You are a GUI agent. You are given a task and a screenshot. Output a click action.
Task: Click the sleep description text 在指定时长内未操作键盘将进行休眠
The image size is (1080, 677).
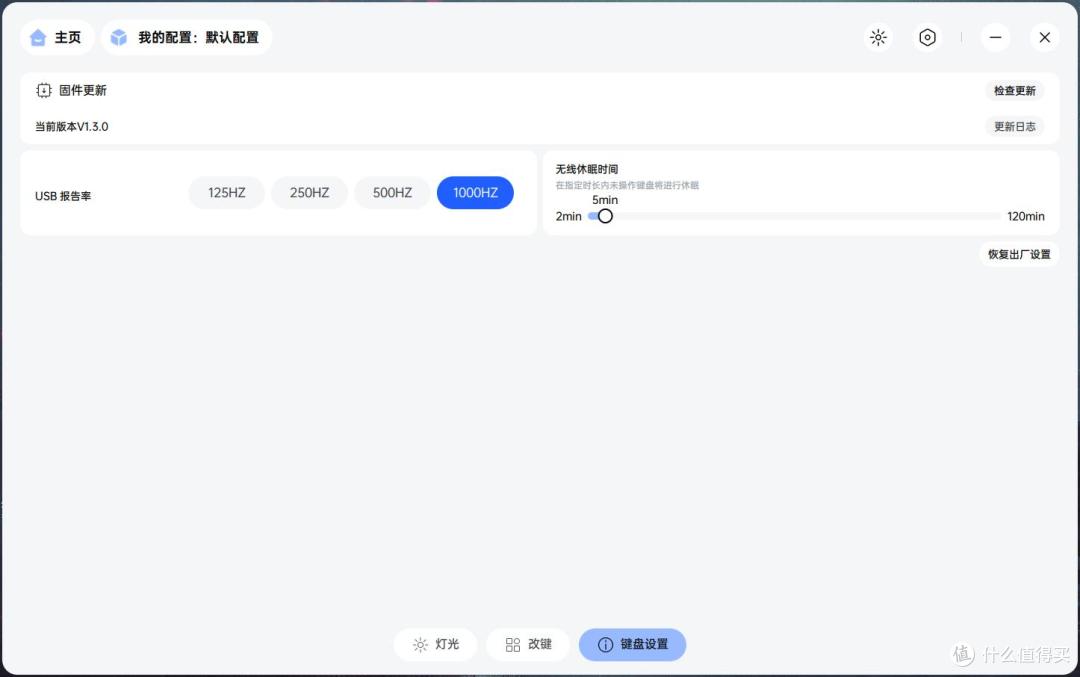(x=627, y=185)
